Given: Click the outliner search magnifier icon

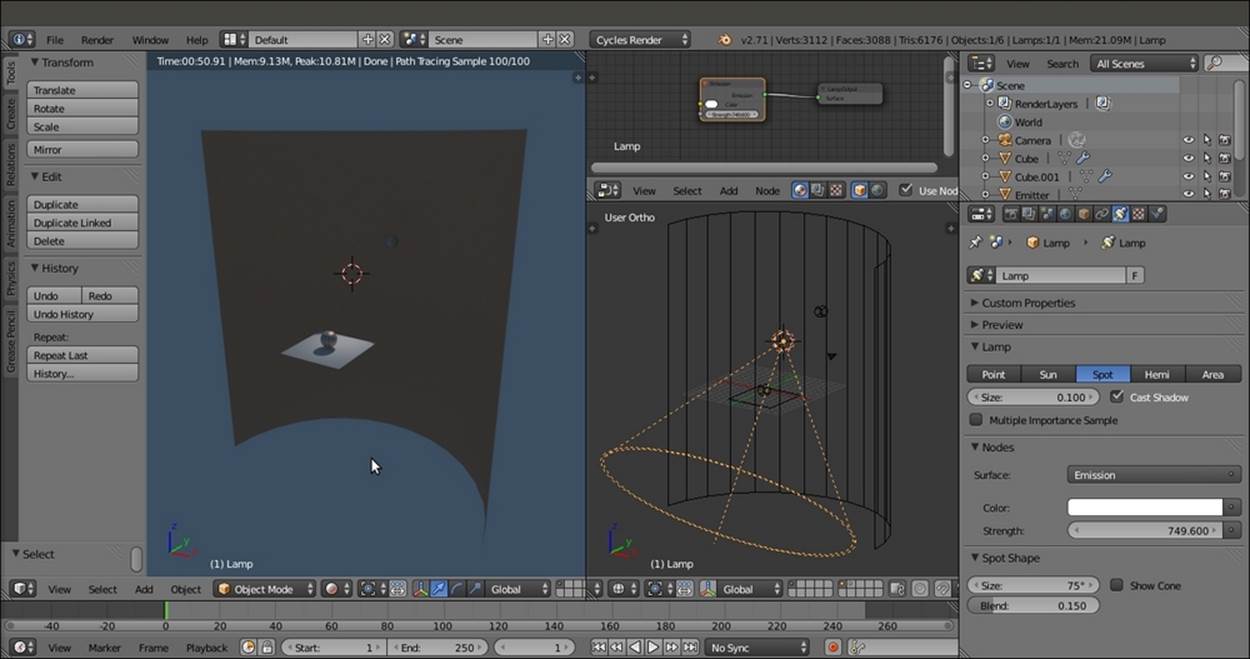Looking at the screenshot, I should coord(1215,63).
